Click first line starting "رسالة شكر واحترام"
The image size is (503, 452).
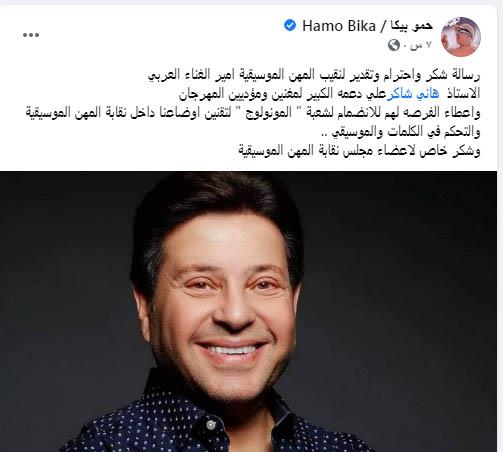click(314, 75)
